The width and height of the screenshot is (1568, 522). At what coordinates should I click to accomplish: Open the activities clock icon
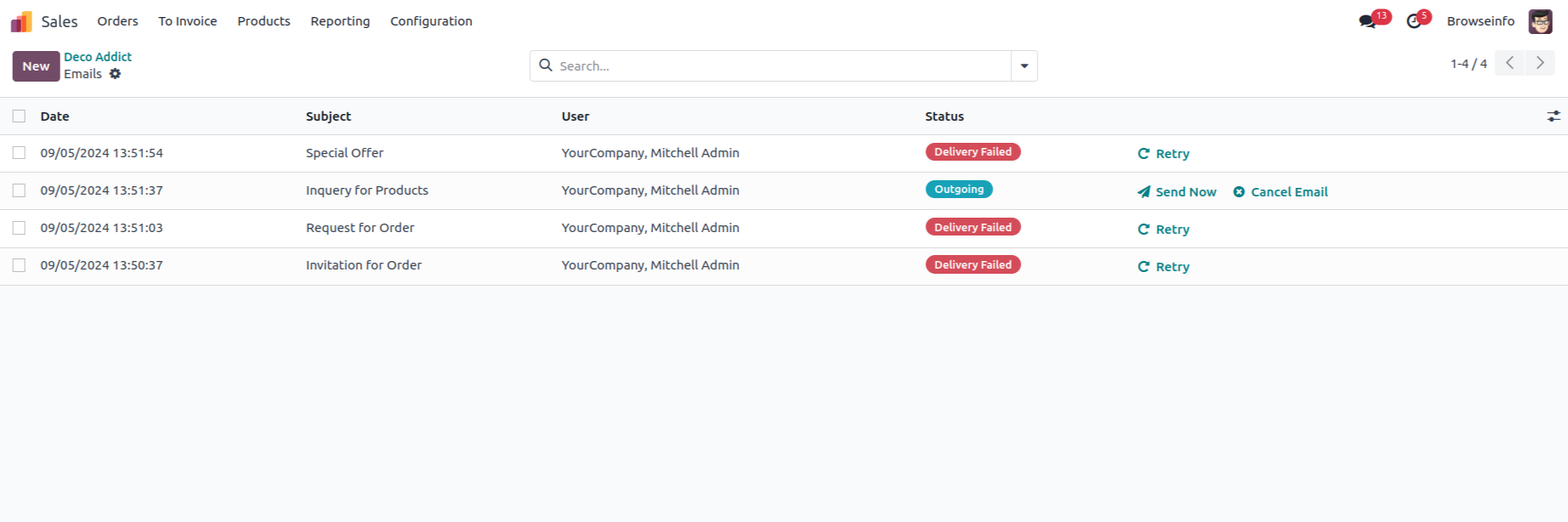[1414, 21]
